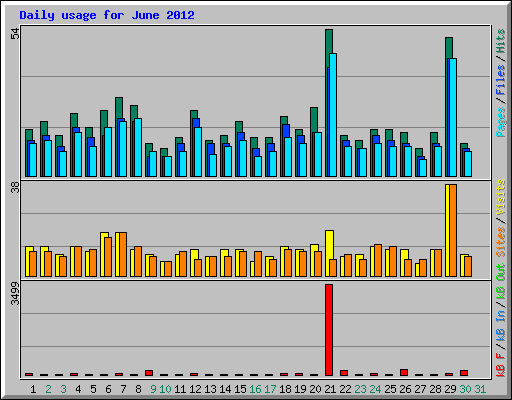Click day 4 on the x-axis
The image size is (512, 400).
(78, 389)
